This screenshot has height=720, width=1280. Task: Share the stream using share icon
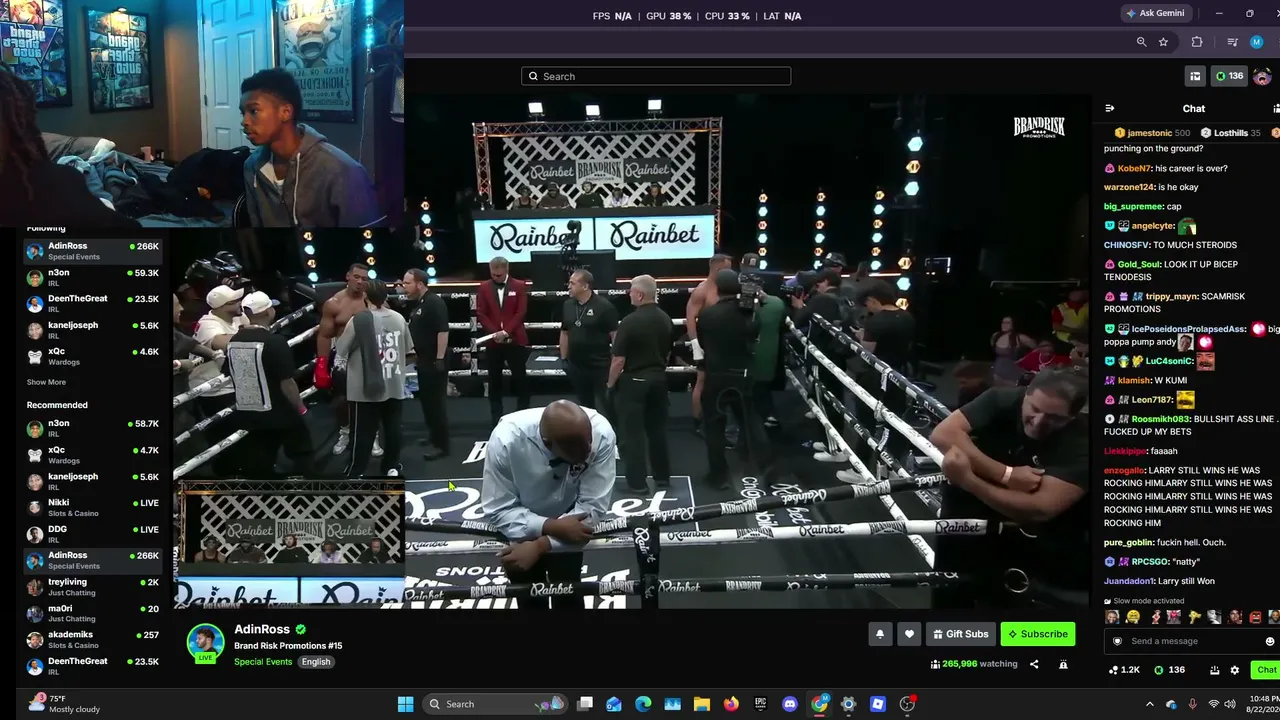click(1034, 664)
